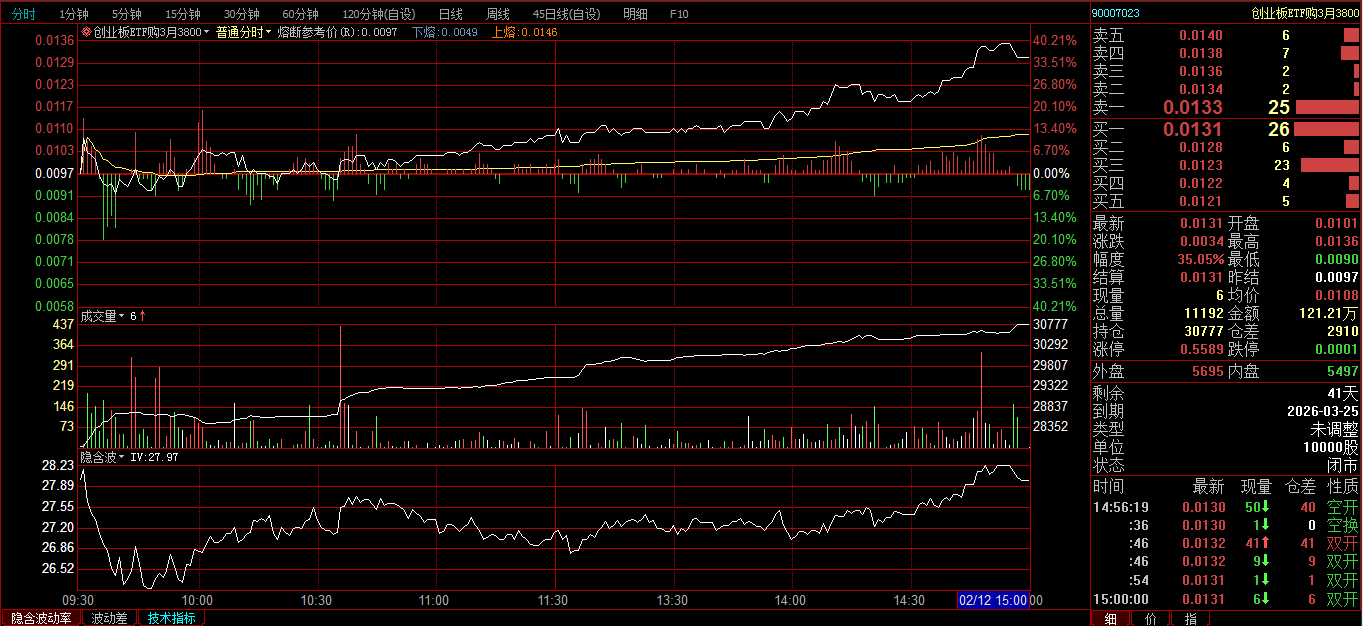Click the 02/12 15:00 time cursor label
1363x626 pixels.
click(993, 601)
